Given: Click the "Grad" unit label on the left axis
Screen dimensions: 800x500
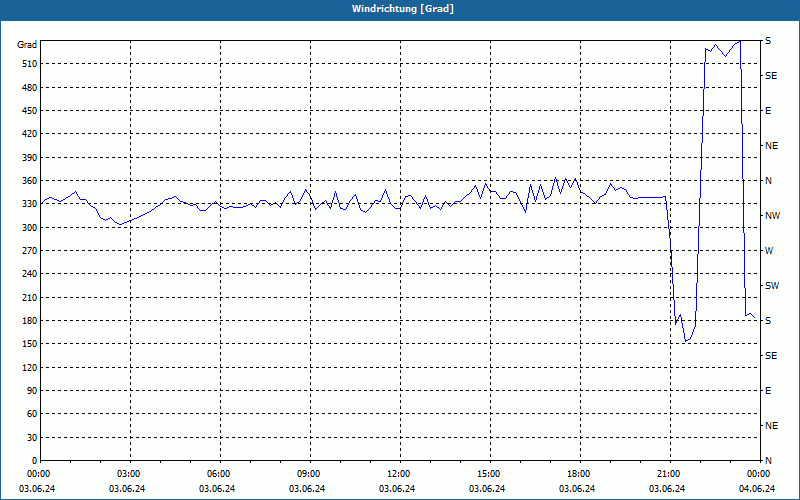Looking at the screenshot, I should (x=27, y=45).
